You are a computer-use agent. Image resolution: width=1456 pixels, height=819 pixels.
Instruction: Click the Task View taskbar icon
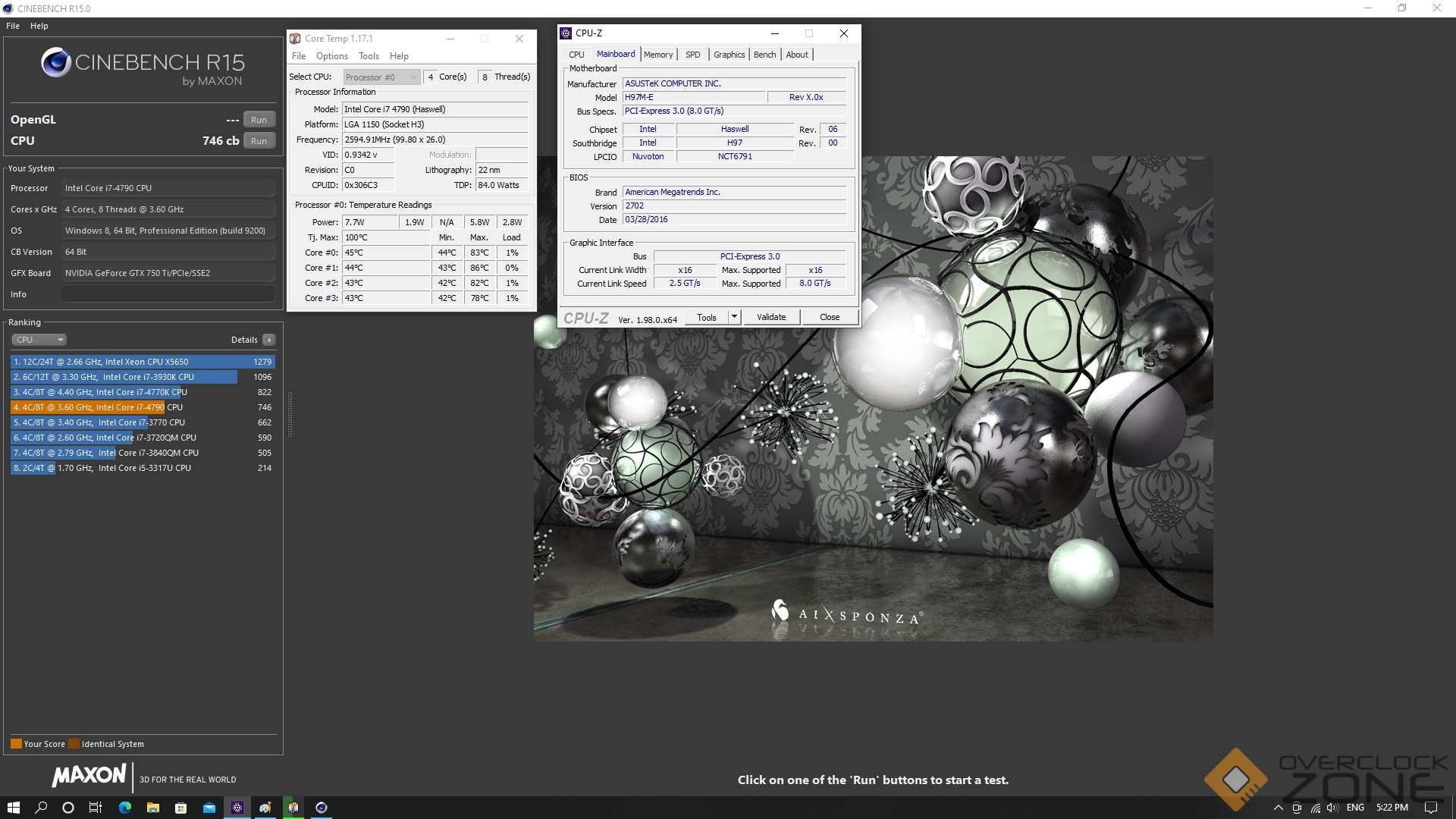[x=96, y=808]
